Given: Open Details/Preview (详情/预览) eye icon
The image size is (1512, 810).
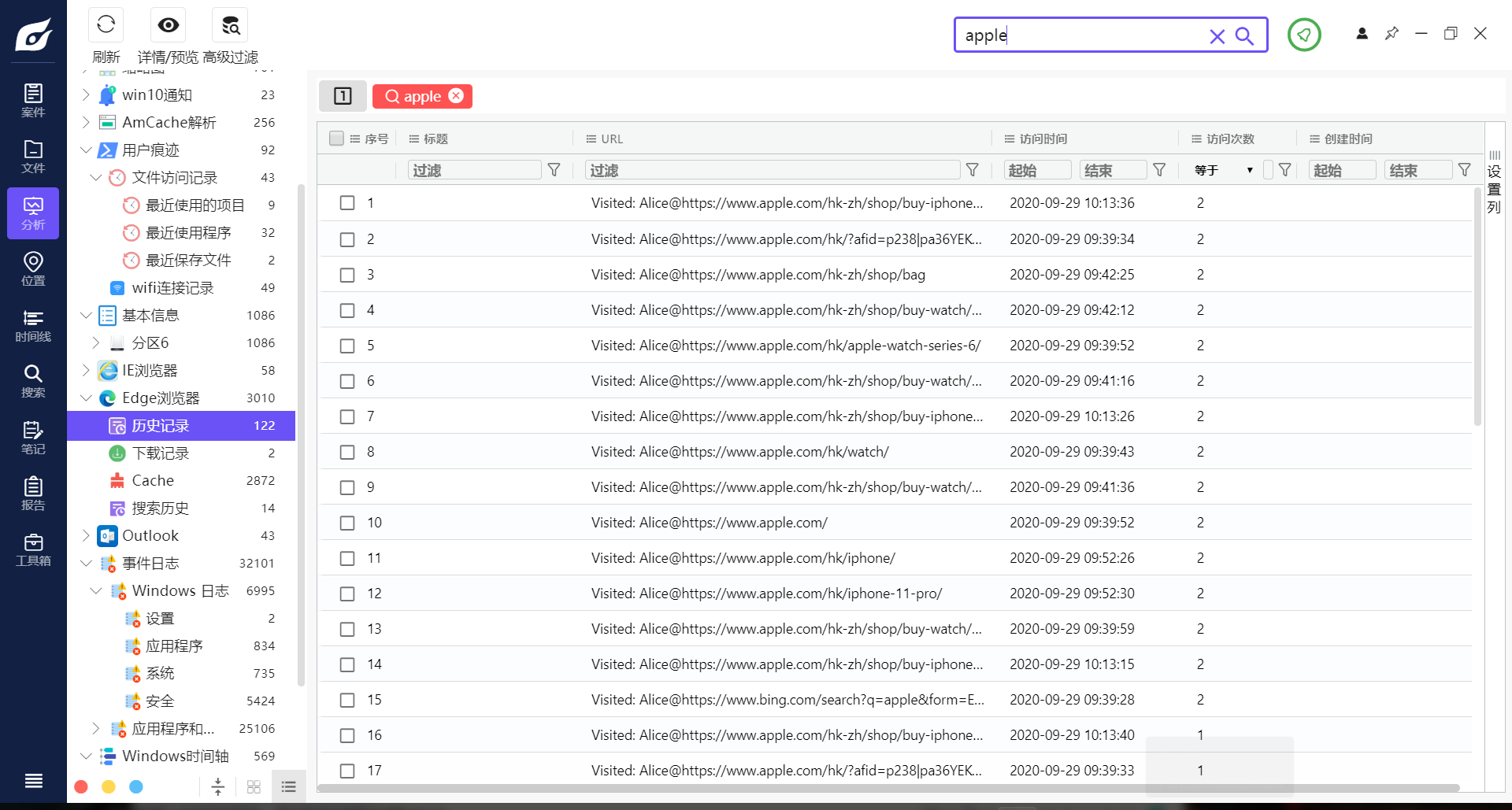Looking at the screenshot, I should (168, 25).
